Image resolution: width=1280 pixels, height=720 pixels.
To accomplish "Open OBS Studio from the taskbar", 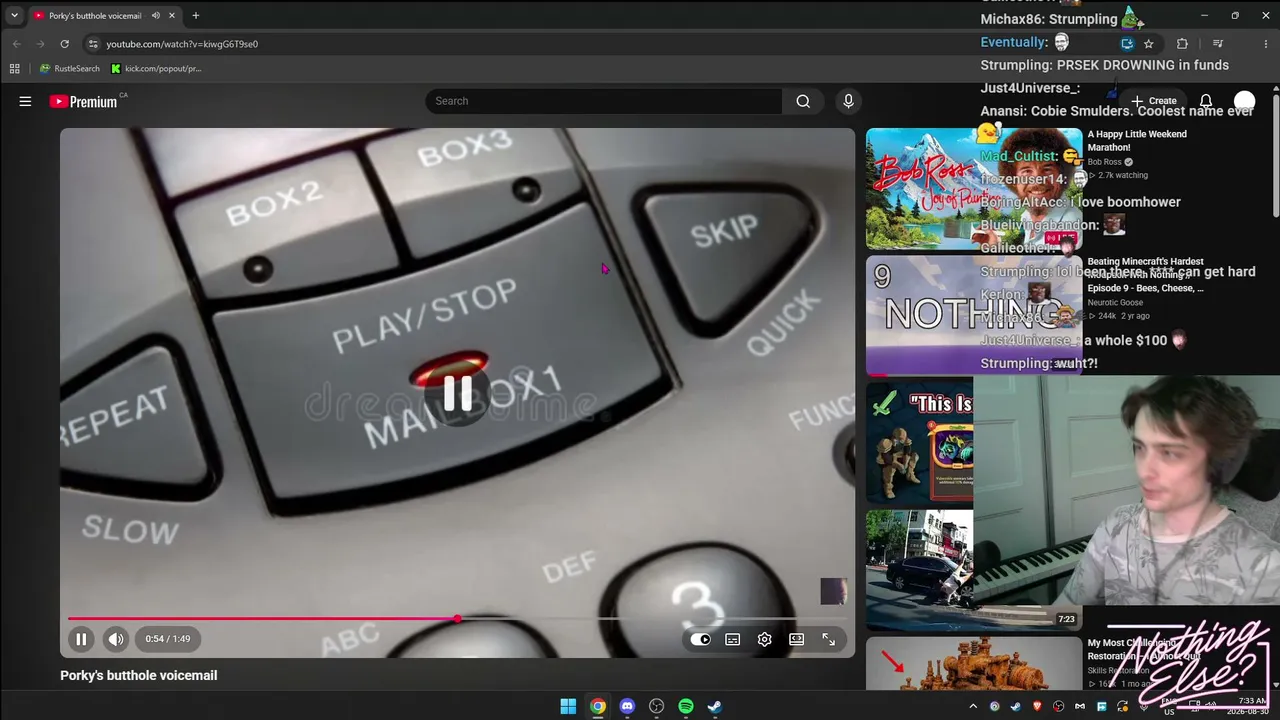I will coord(656,706).
